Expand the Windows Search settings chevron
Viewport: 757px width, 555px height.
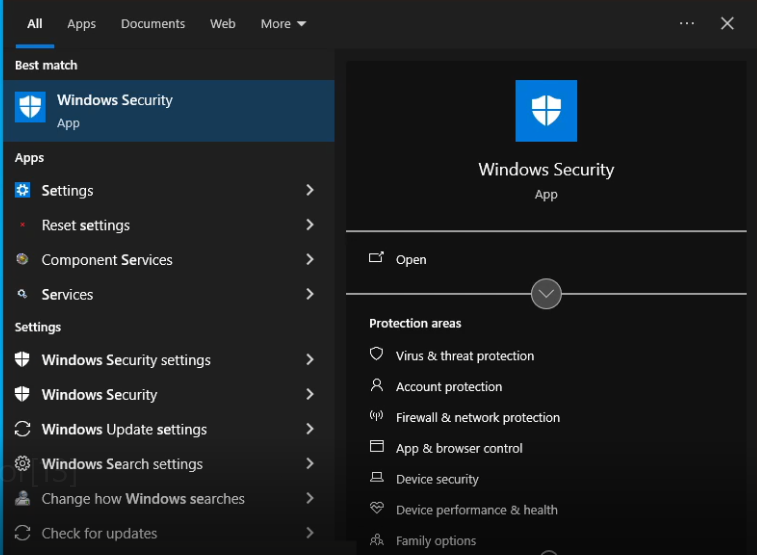(310, 464)
